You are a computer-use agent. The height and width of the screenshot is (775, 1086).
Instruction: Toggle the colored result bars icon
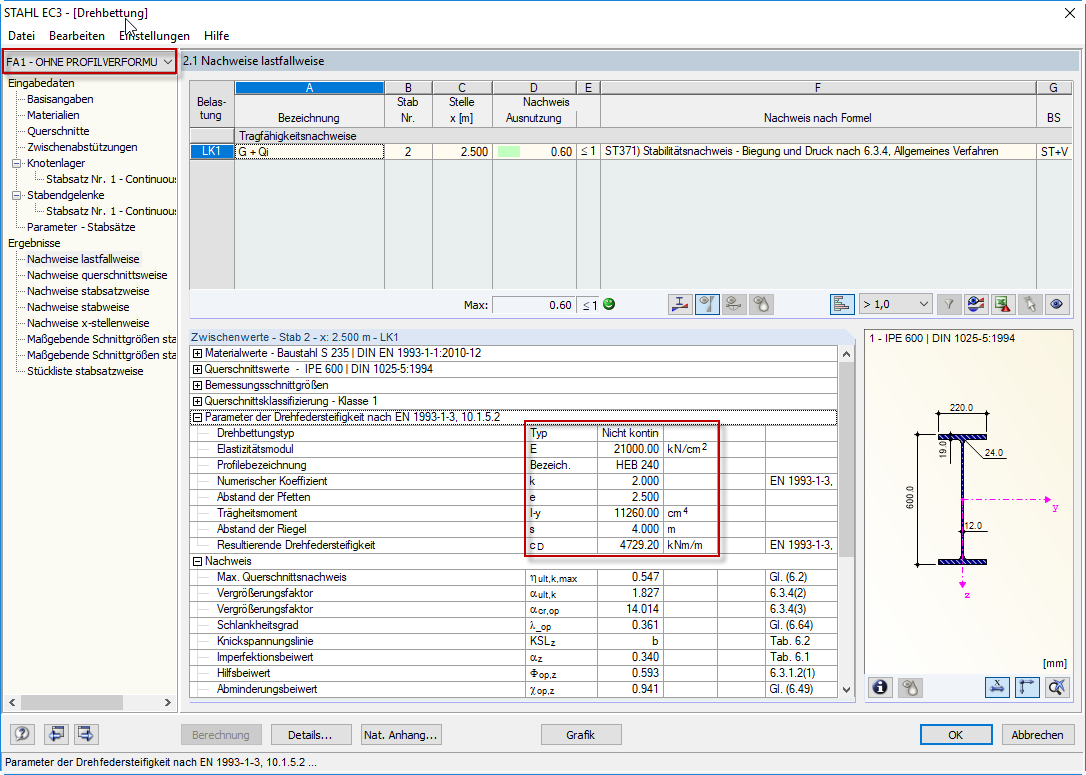click(842, 305)
